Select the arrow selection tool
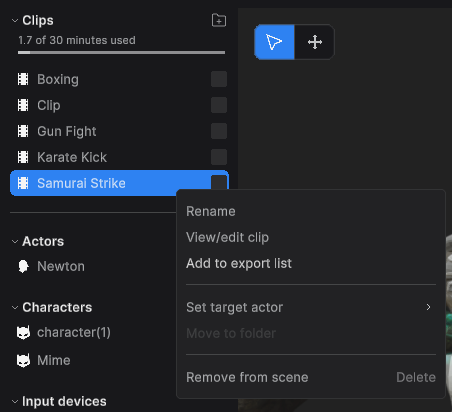 [x=274, y=42]
